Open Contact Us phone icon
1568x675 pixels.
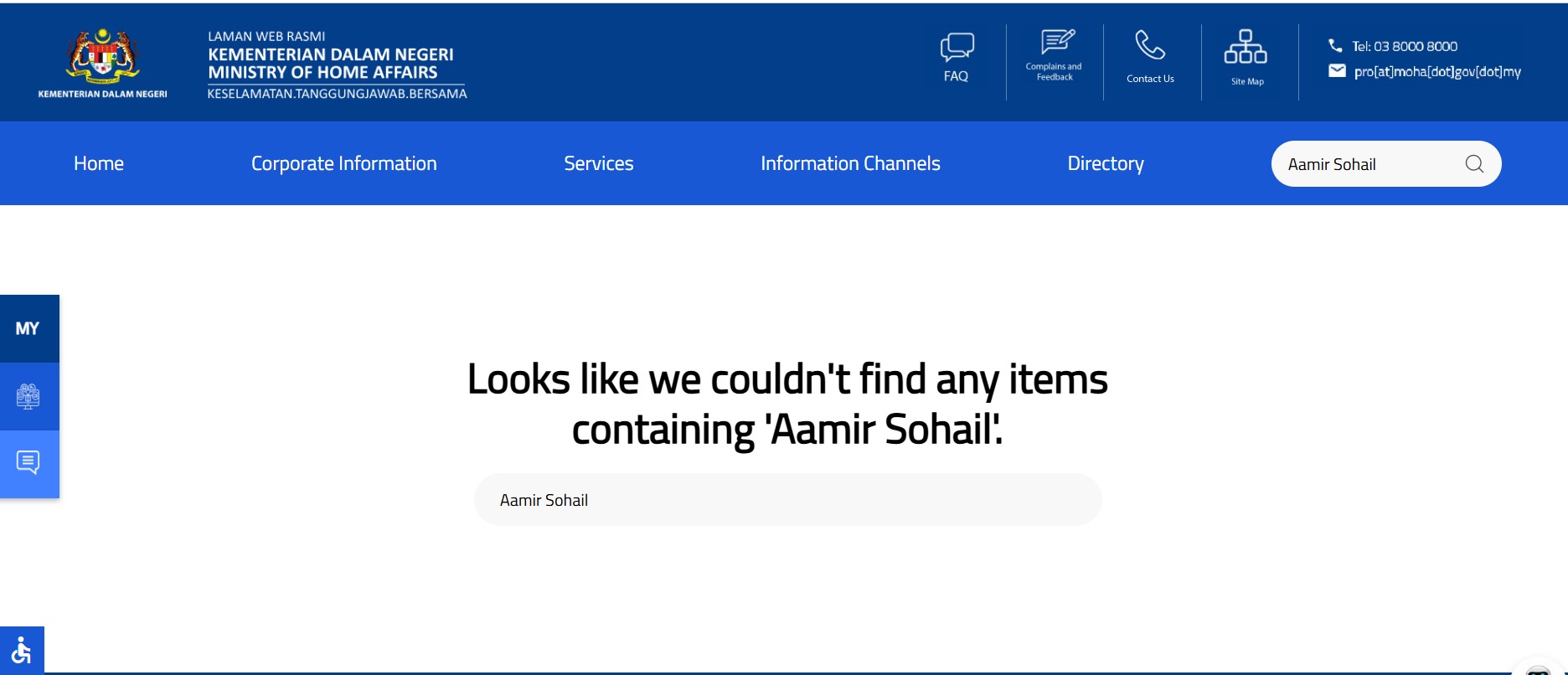pos(1149,45)
